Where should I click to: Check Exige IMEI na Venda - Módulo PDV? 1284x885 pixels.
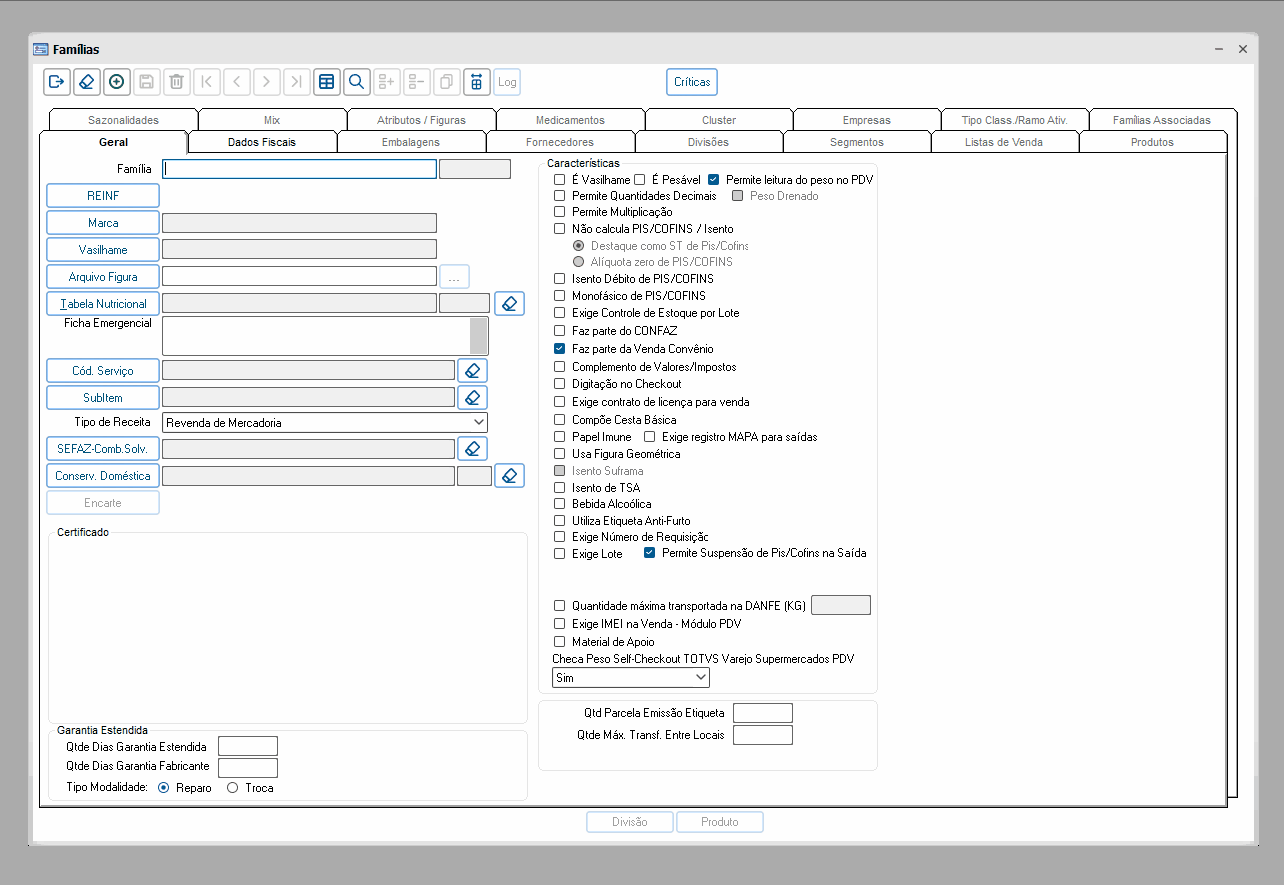560,624
